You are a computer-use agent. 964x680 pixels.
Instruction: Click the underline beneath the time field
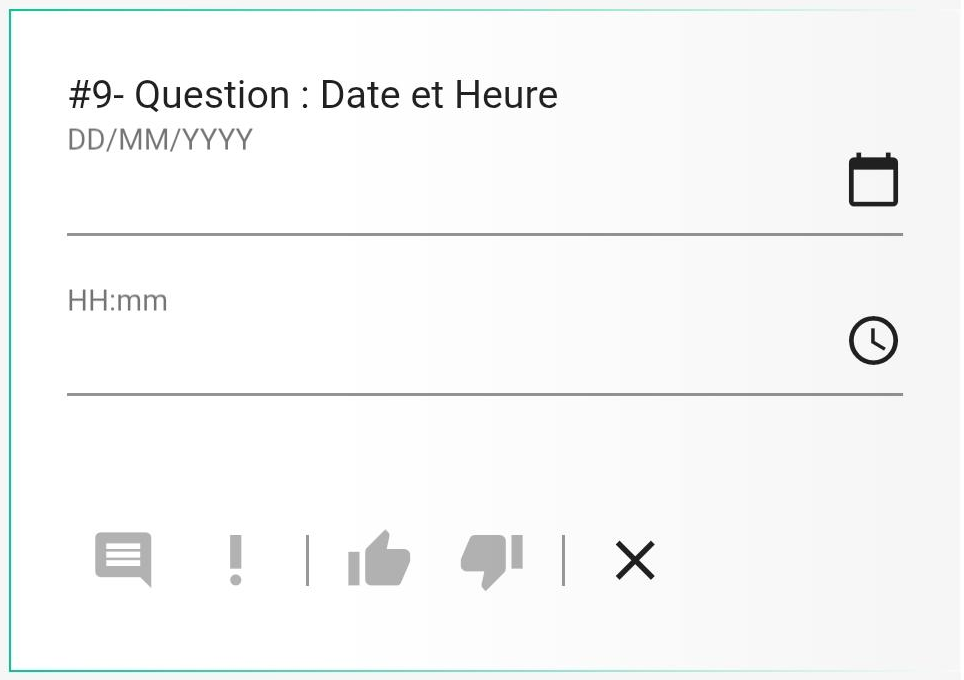coord(485,394)
